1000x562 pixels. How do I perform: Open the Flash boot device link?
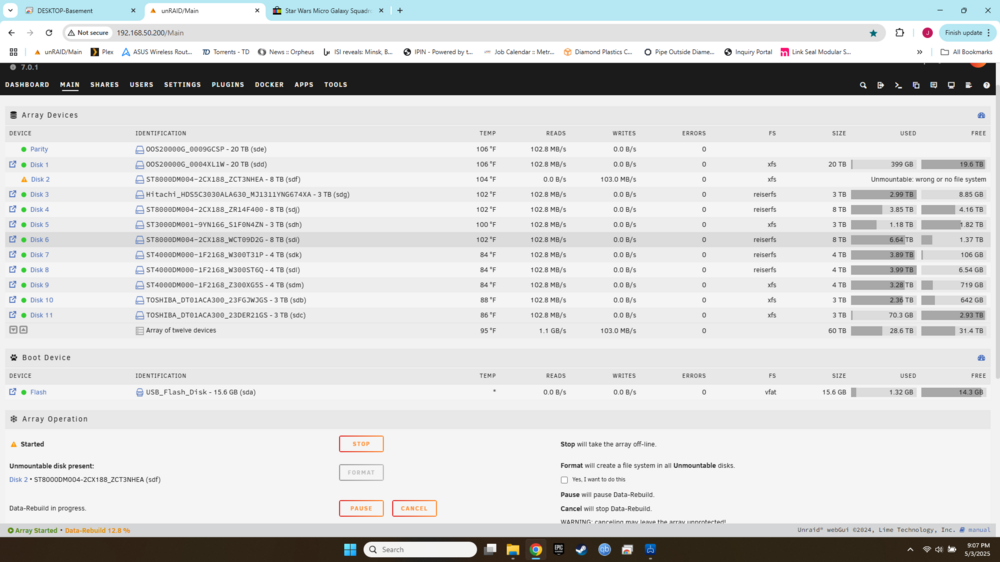point(38,392)
